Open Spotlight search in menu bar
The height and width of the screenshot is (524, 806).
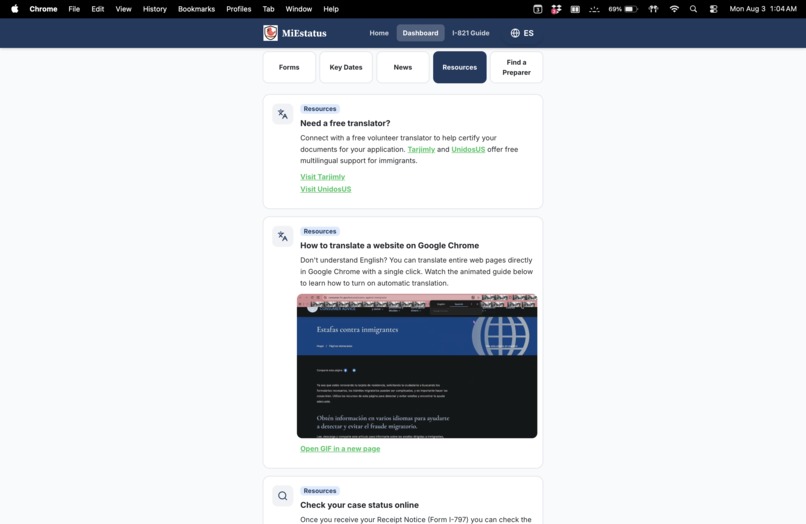(x=693, y=9)
